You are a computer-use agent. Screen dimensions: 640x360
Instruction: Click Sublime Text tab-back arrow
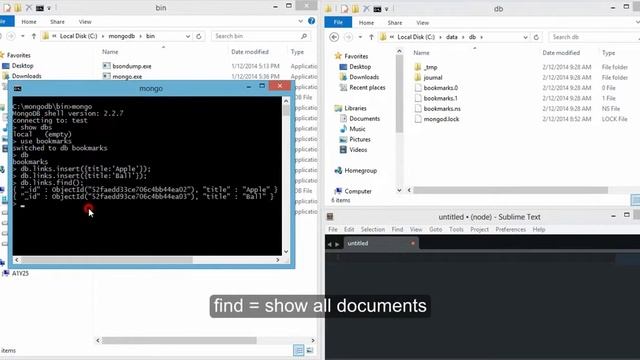[330, 244]
